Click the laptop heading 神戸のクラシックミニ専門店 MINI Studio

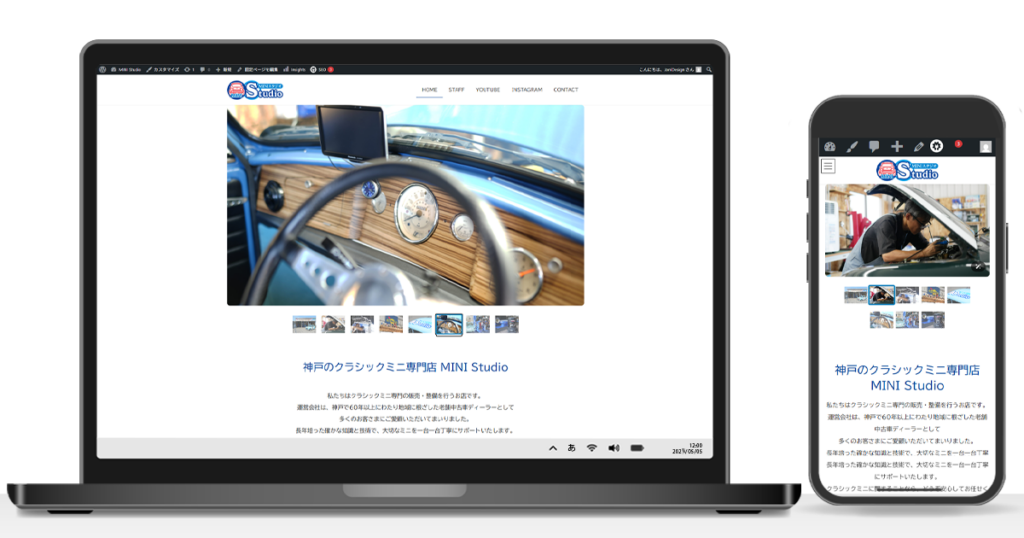point(406,367)
